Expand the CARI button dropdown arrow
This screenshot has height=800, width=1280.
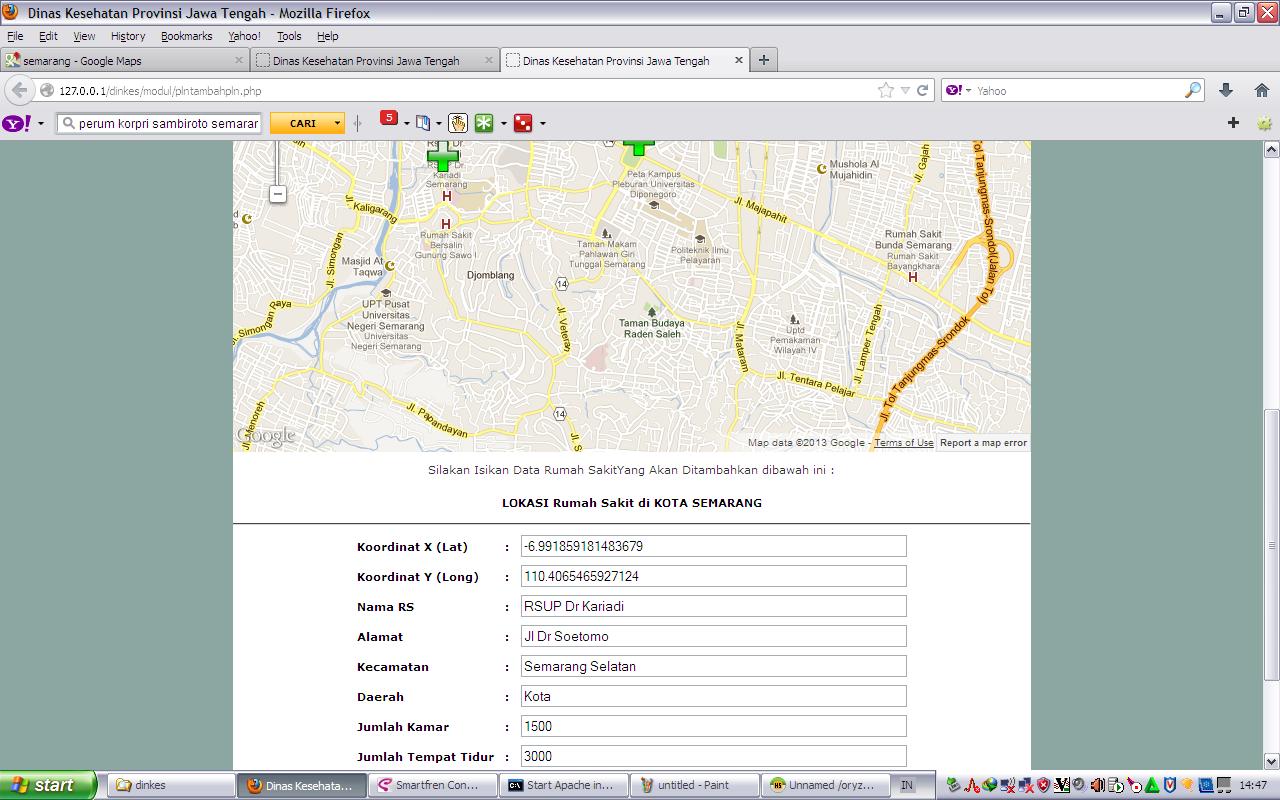pyautogui.click(x=337, y=123)
